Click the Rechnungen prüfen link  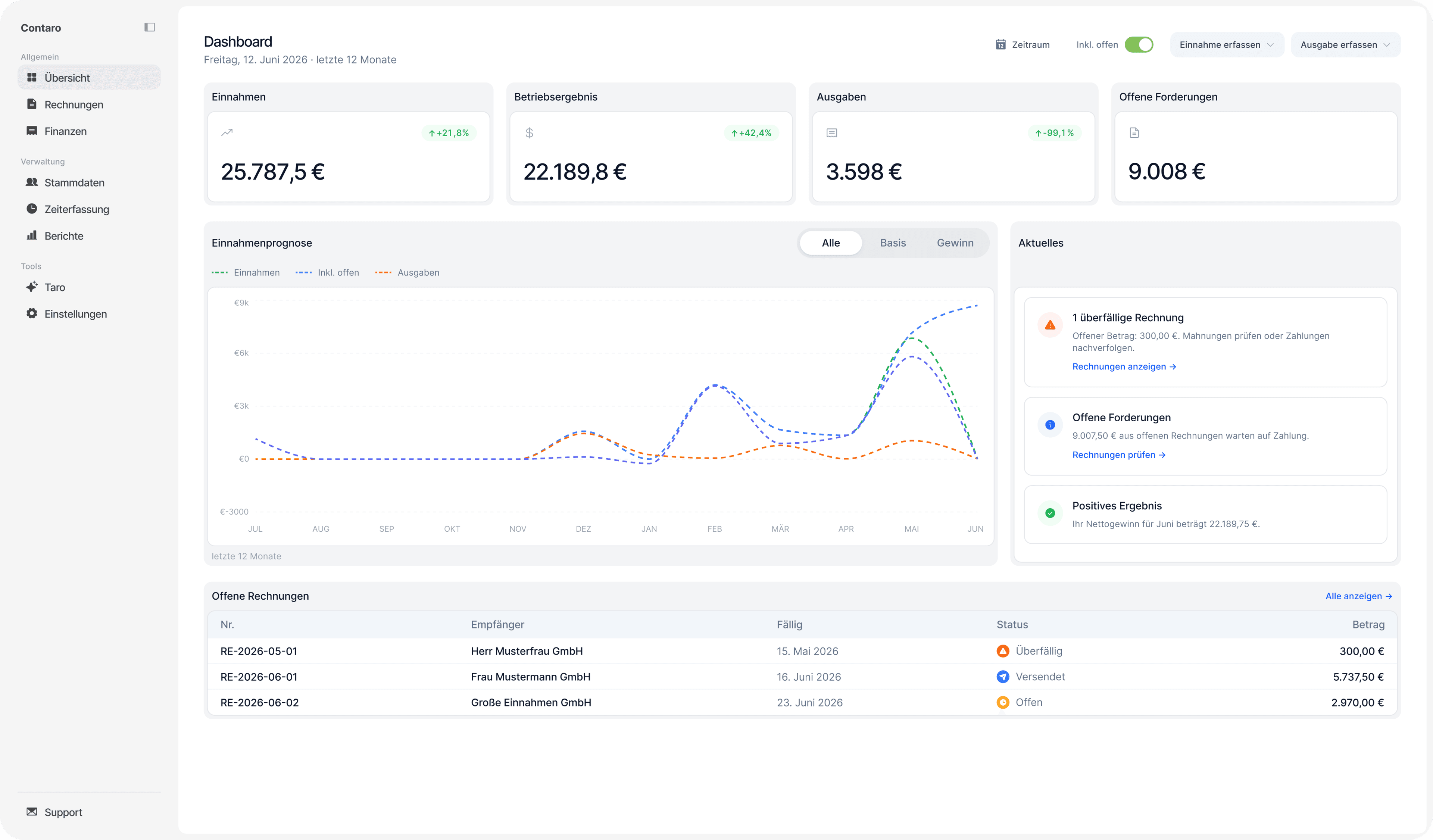click(1119, 455)
